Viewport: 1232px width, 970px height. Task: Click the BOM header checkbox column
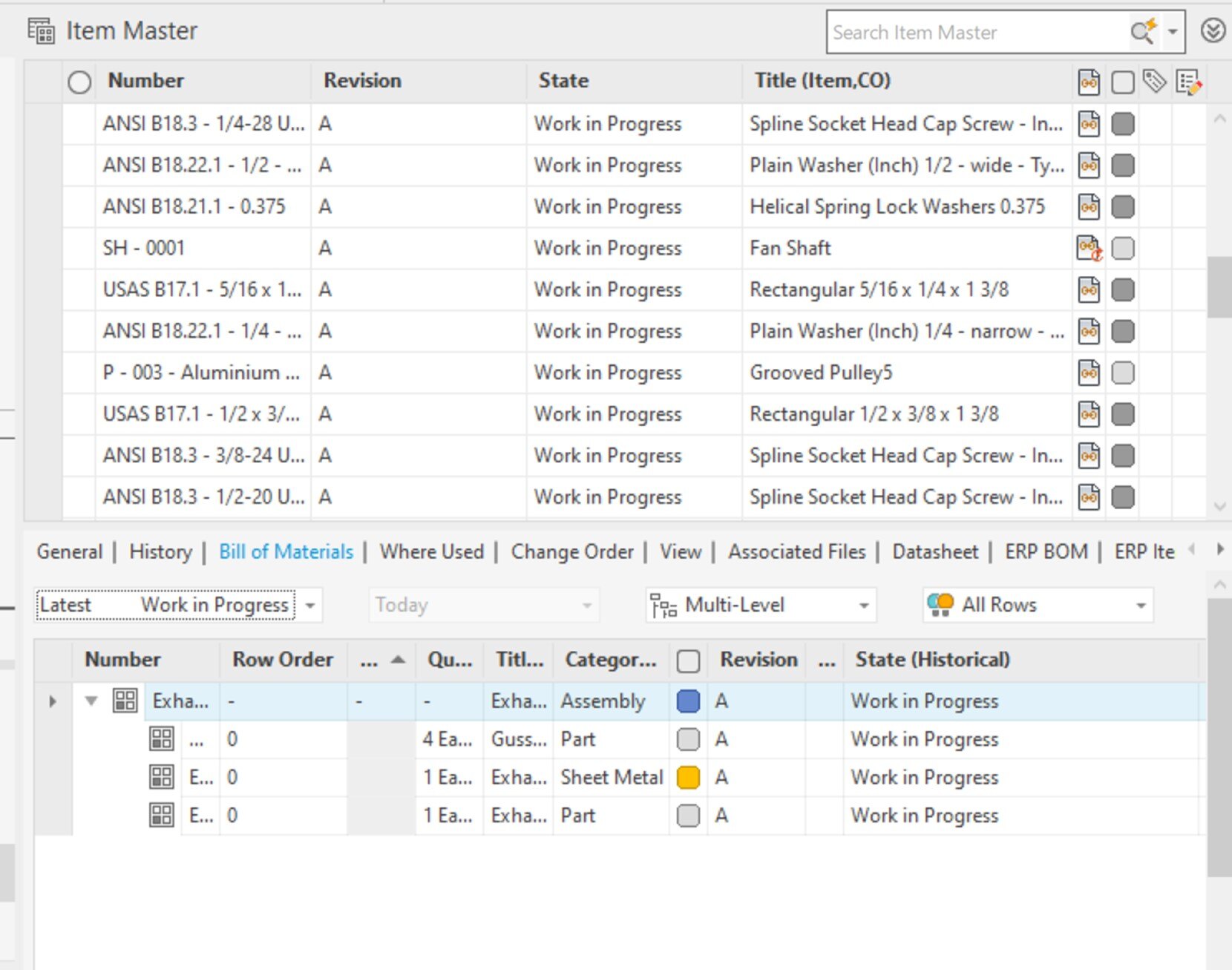click(688, 661)
